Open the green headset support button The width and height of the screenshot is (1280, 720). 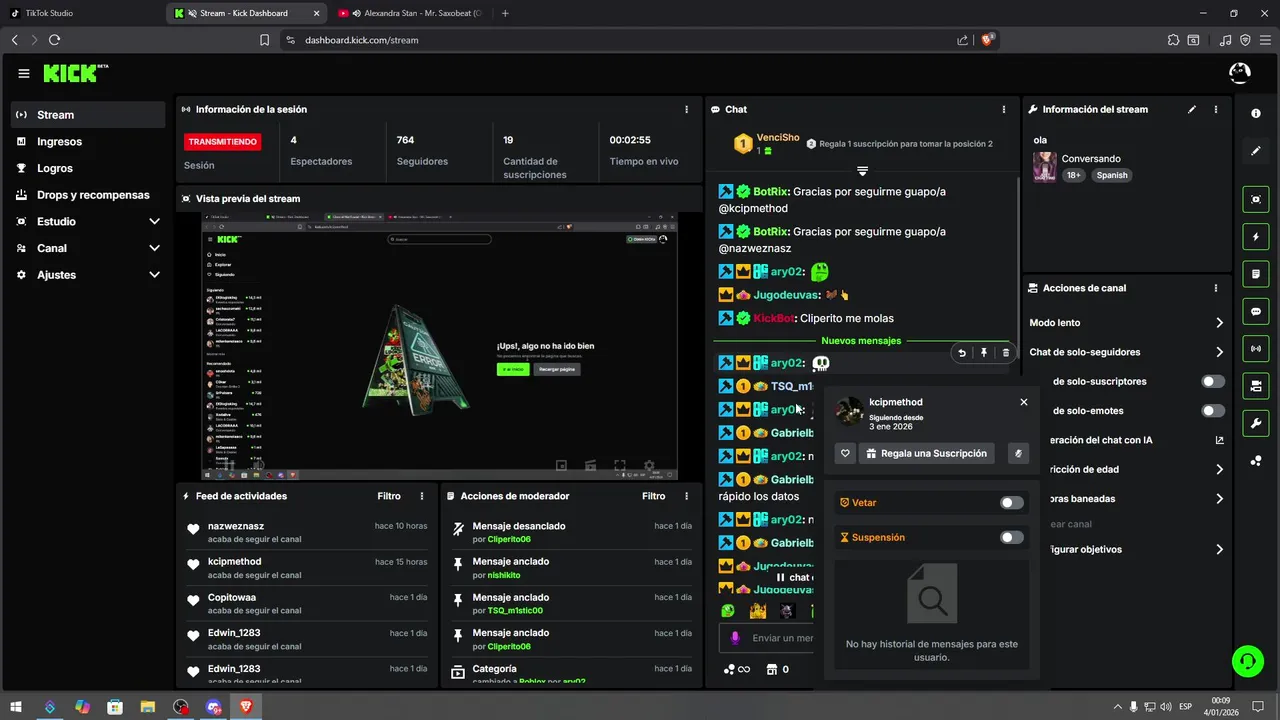(x=1247, y=660)
